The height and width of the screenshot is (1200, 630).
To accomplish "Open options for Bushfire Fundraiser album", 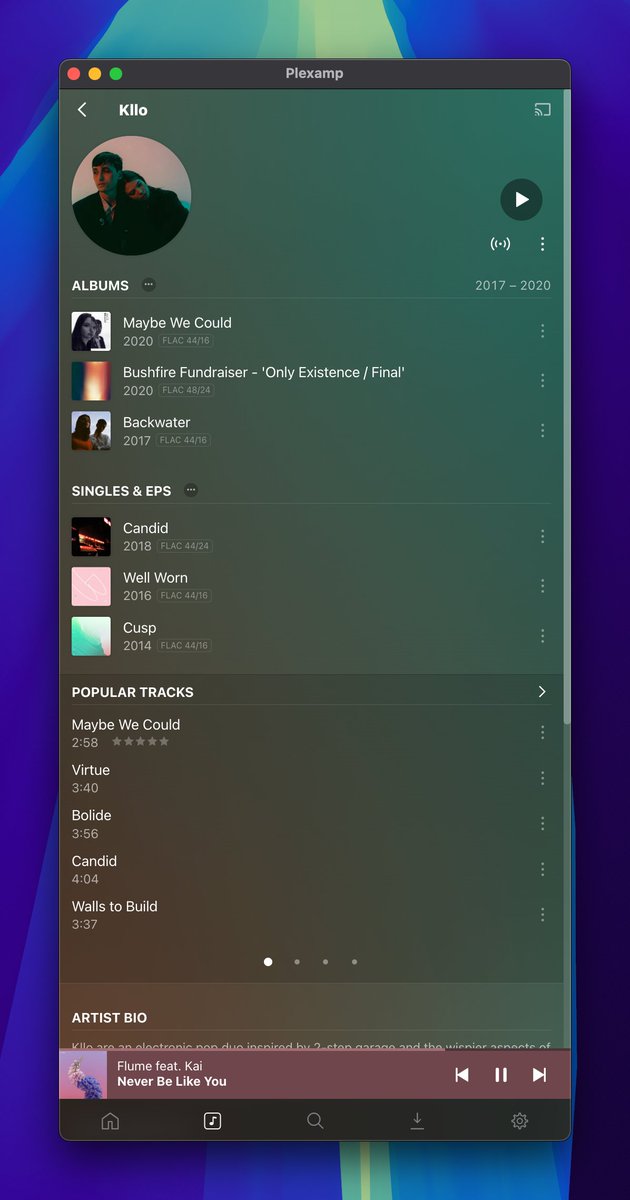I will (542, 381).
